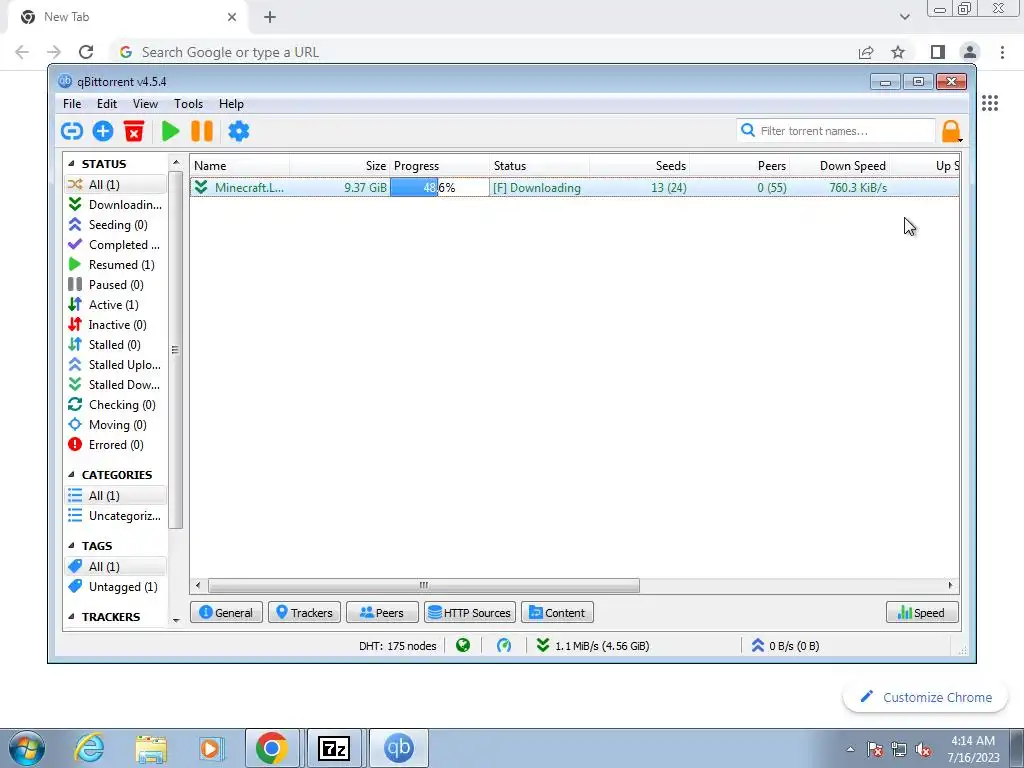The image size is (1024, 768).
Task: Open the View menu
Action: [145, 104]
